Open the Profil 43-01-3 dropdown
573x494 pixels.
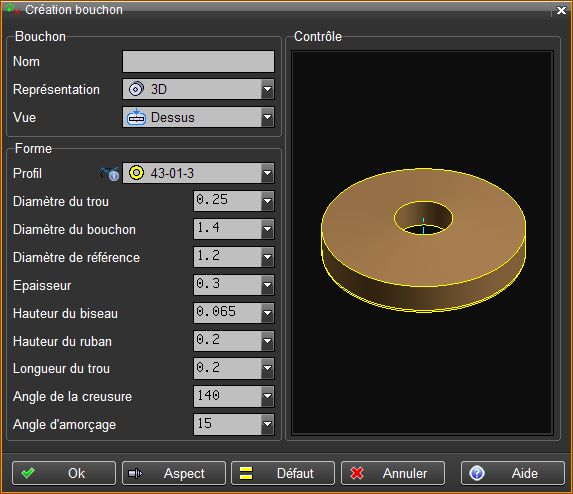(268, 173)
